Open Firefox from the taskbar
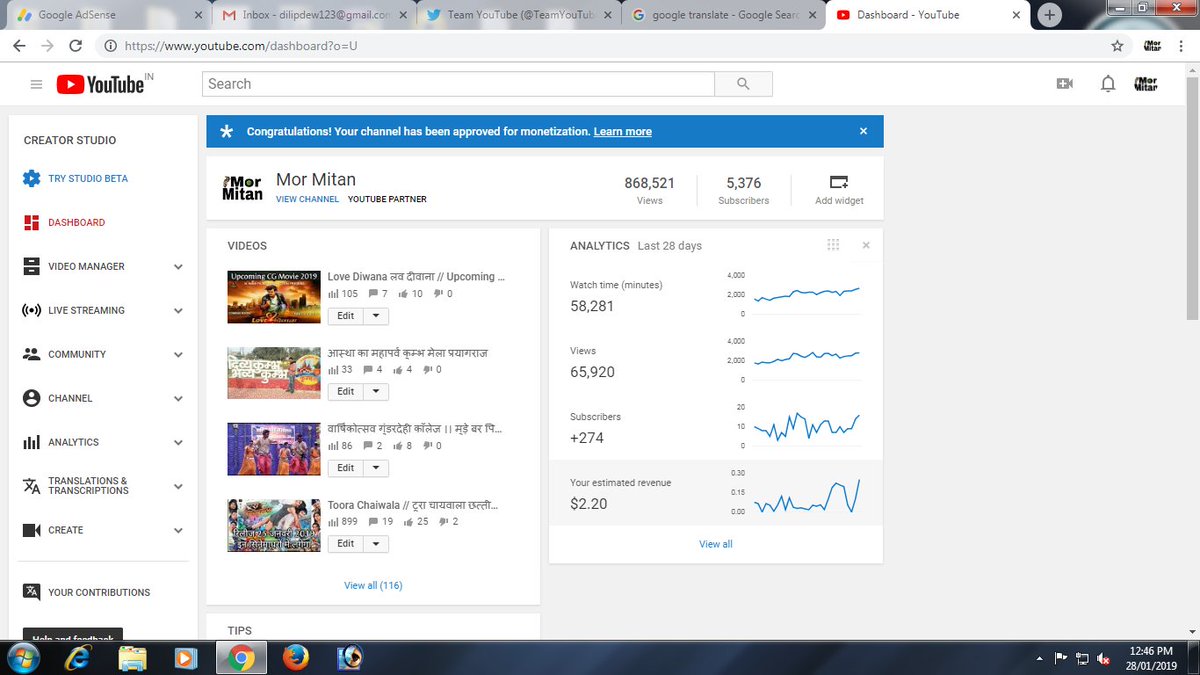 tap(295, 657)
